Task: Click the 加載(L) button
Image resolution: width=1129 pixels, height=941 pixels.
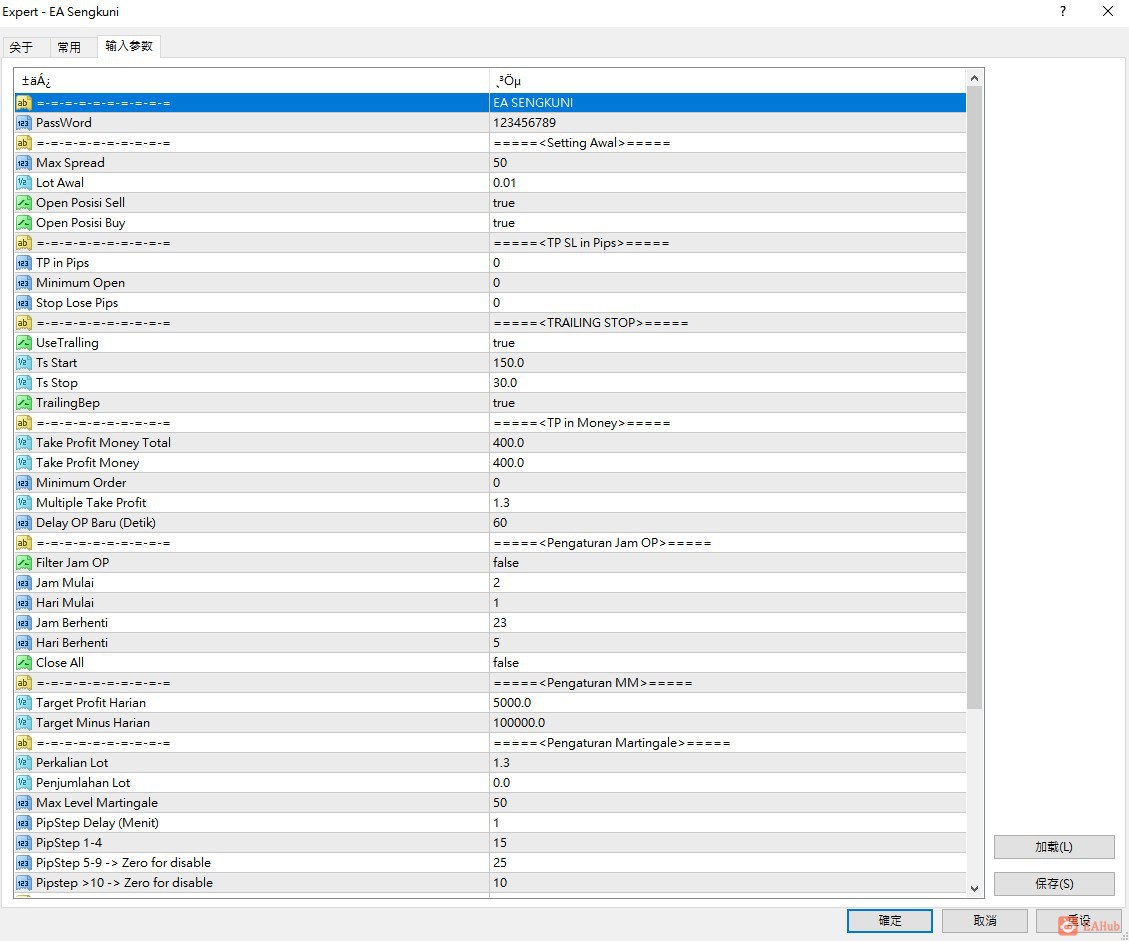Action: [x=1054, y=847]
